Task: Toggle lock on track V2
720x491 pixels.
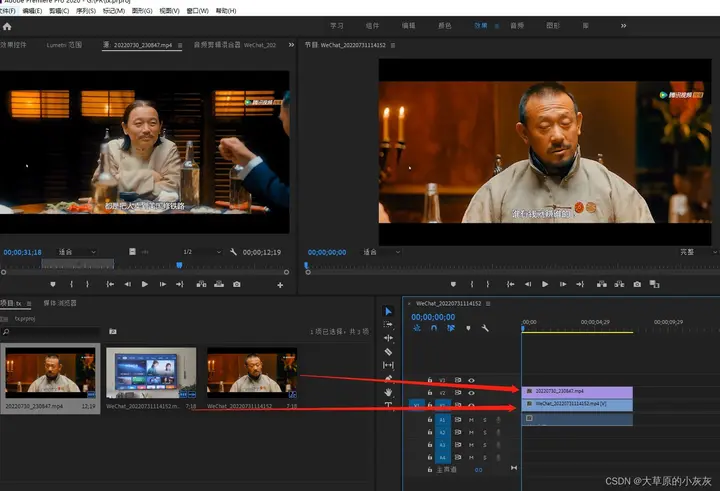Action: tap(430, 393)
